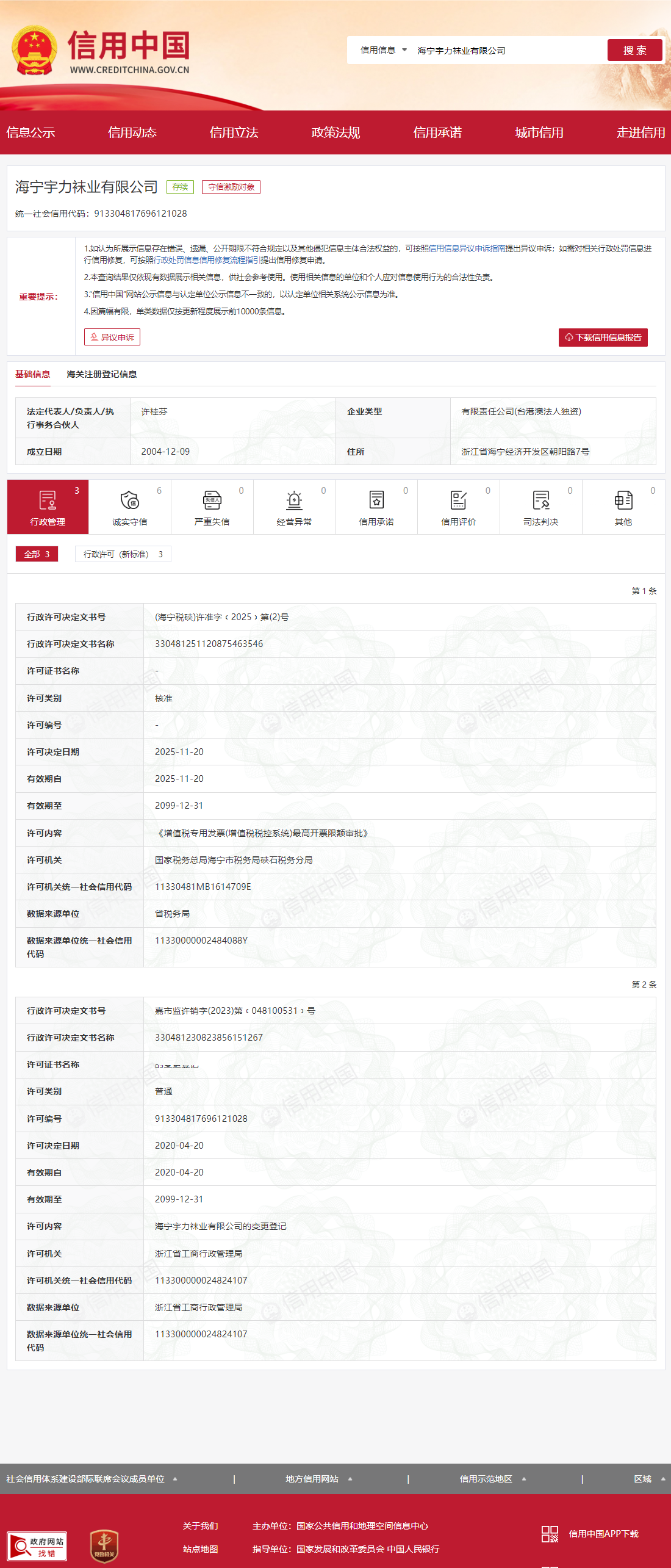Expand the 地方信用网站 footer list
Viewport: 671px width, 1568px height.
click(319, 1479)
